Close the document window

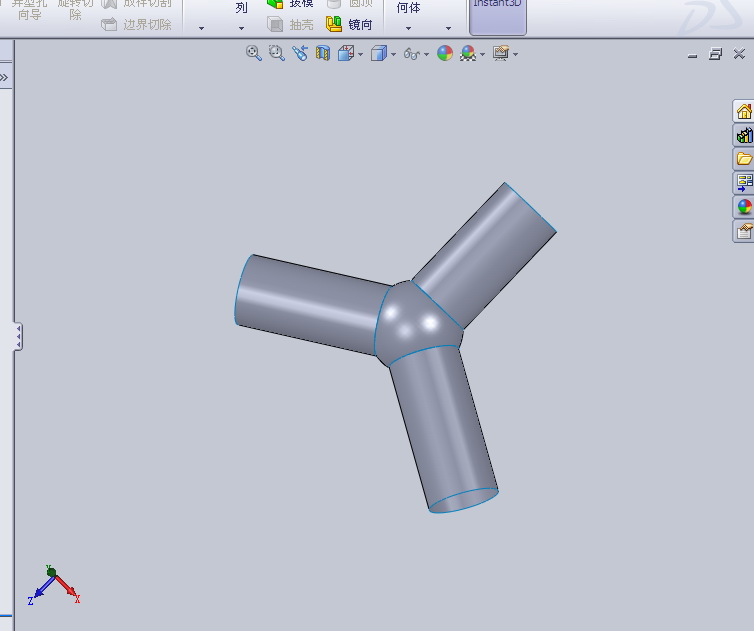click(739, 54)
